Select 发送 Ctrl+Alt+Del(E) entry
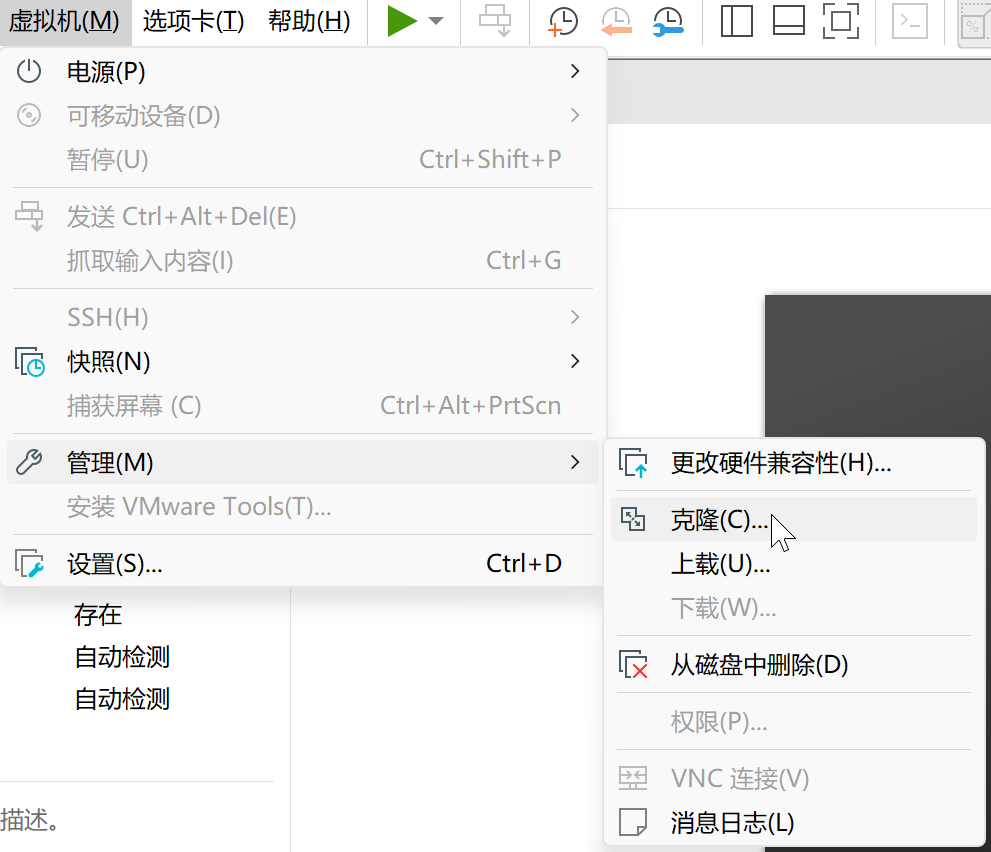Screen dimensions: 991x852 pyautogui.click(x=303, y=217)
